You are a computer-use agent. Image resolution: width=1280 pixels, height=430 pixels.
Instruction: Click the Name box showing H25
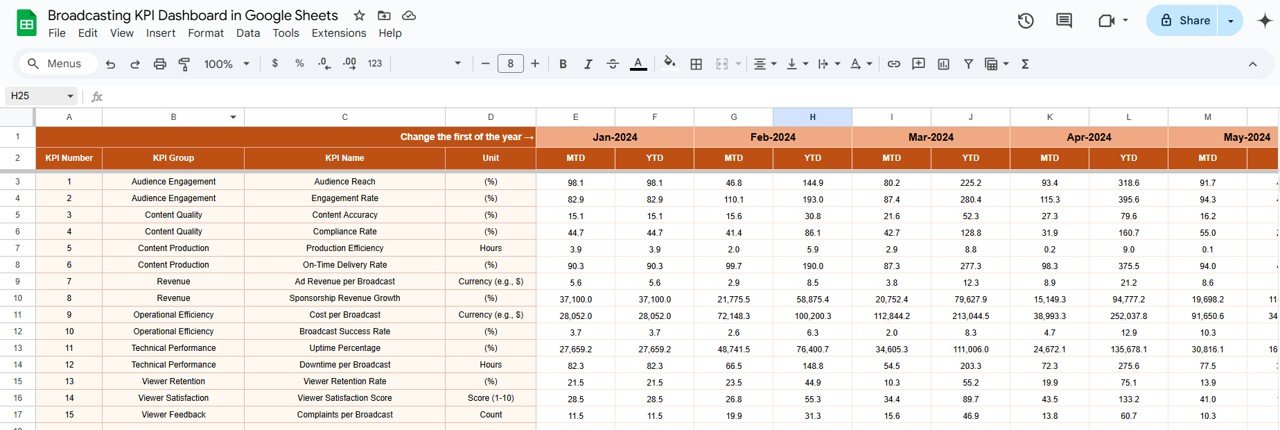(42, 96)
